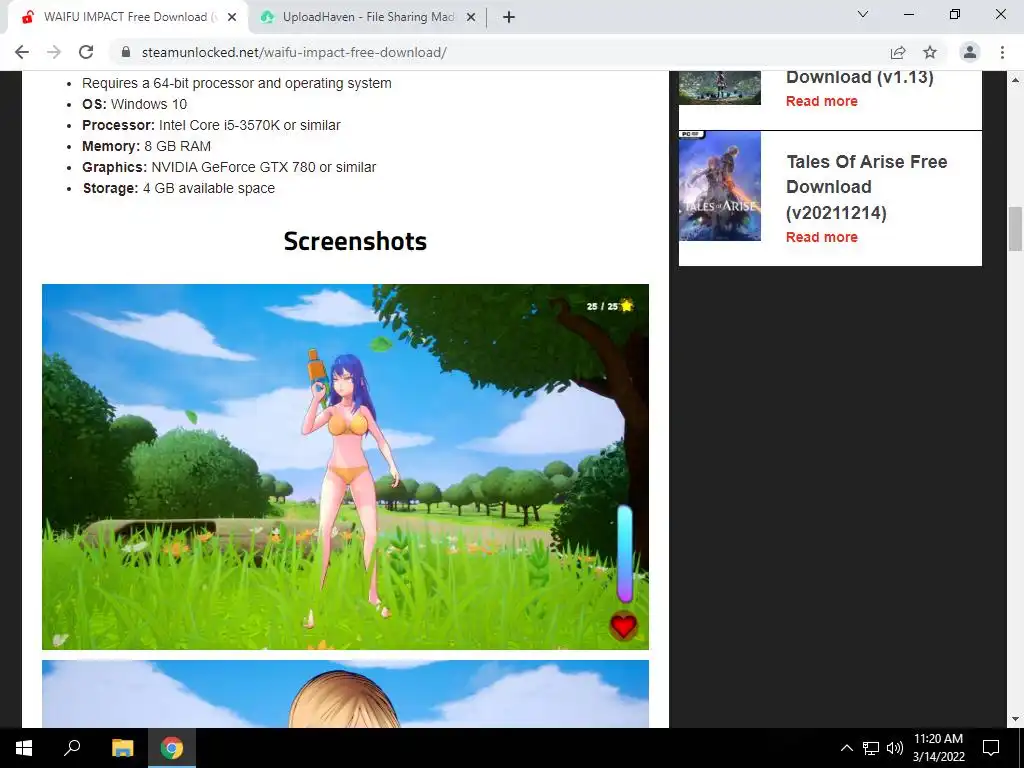Viewport: 1024px width, 768px height.
Task: Open Tales Of Arise Free Download link
Action: (x=867, y=187)
